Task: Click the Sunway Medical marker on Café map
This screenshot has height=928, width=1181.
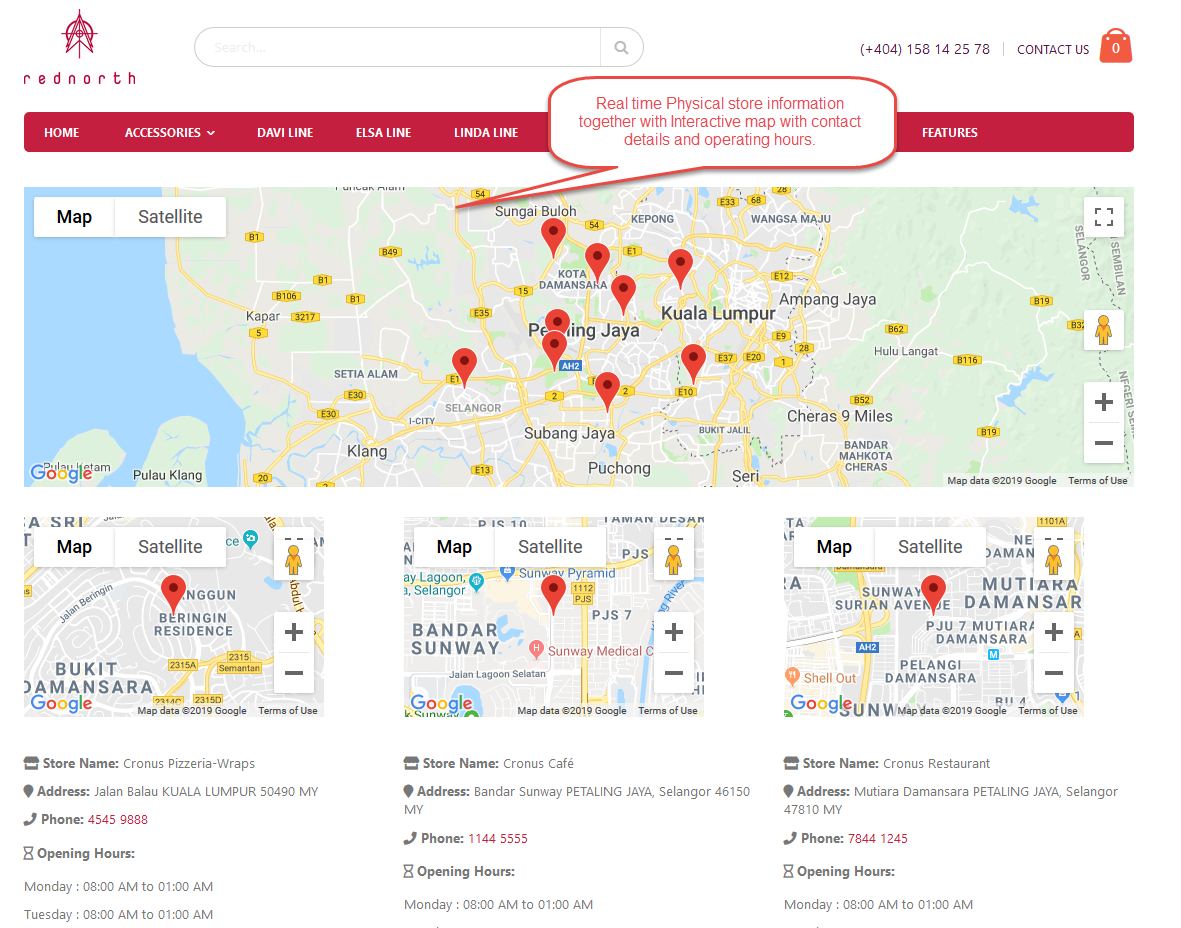Action: [536, 648]
